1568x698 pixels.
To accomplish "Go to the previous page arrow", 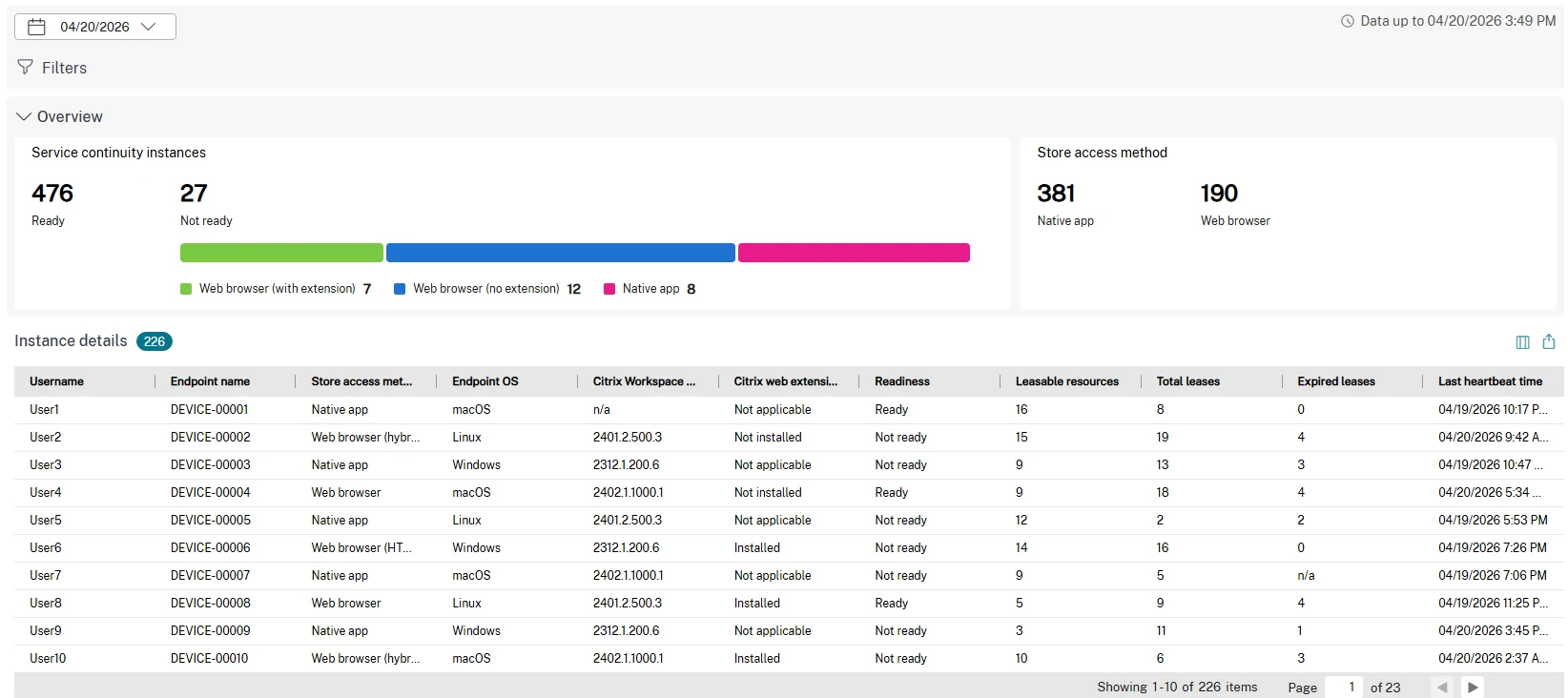I will click(1442, 687).
